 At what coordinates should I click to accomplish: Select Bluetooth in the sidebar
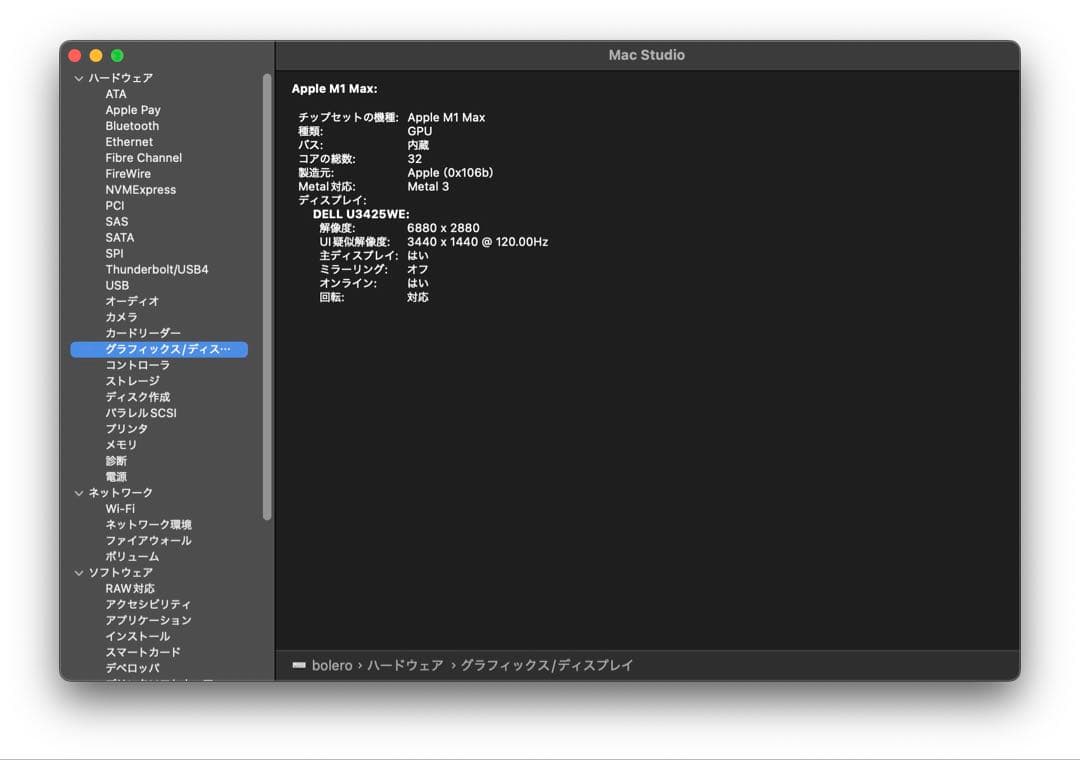point(132,125)
